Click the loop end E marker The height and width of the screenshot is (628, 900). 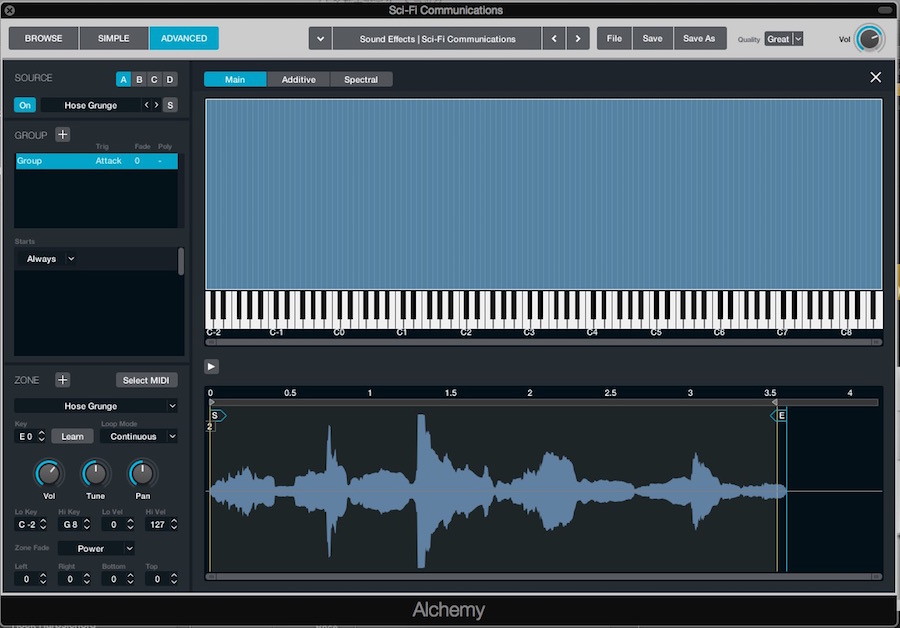tap(779, 415)
